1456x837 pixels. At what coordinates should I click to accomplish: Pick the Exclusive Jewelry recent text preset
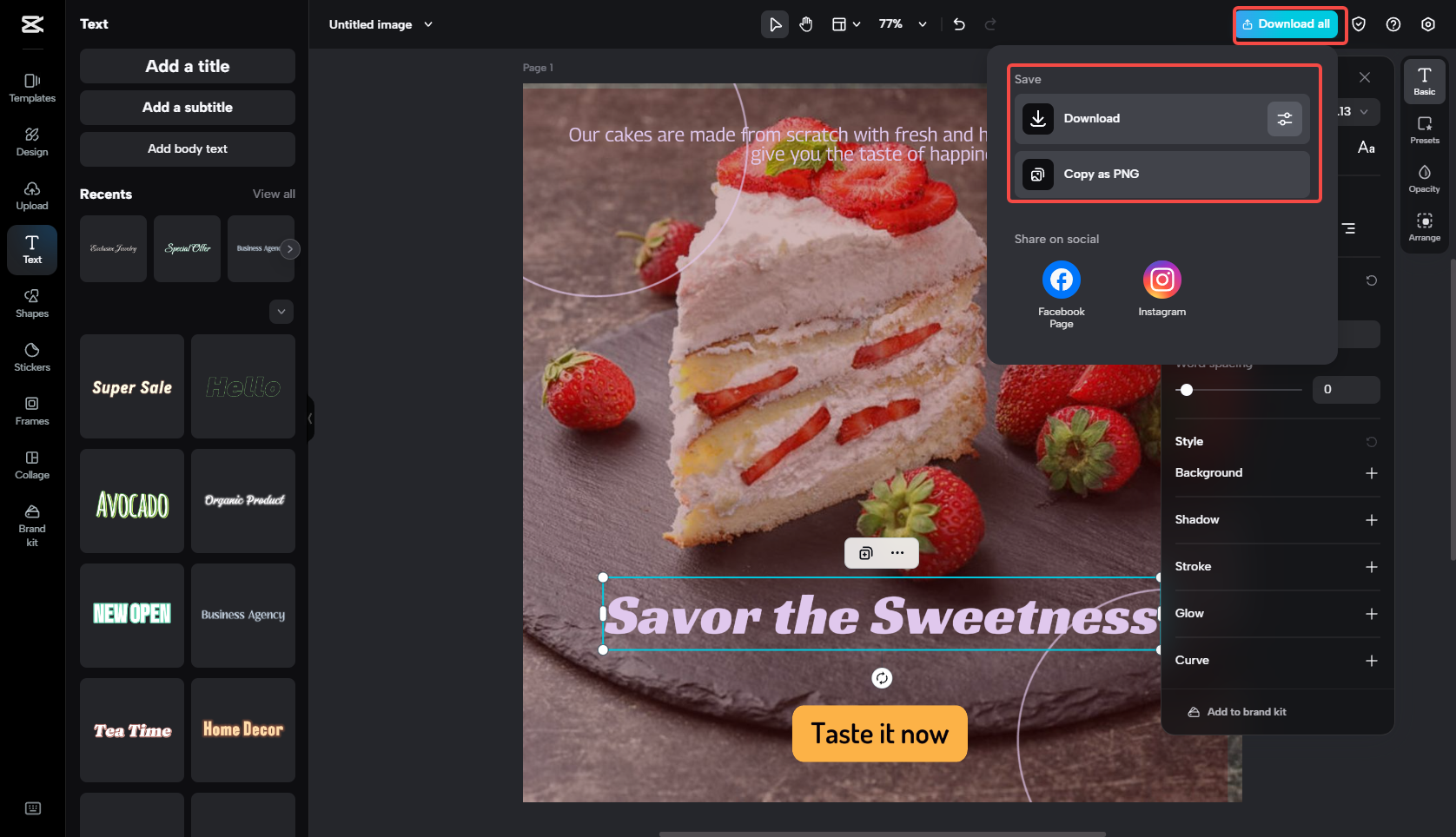113,249
